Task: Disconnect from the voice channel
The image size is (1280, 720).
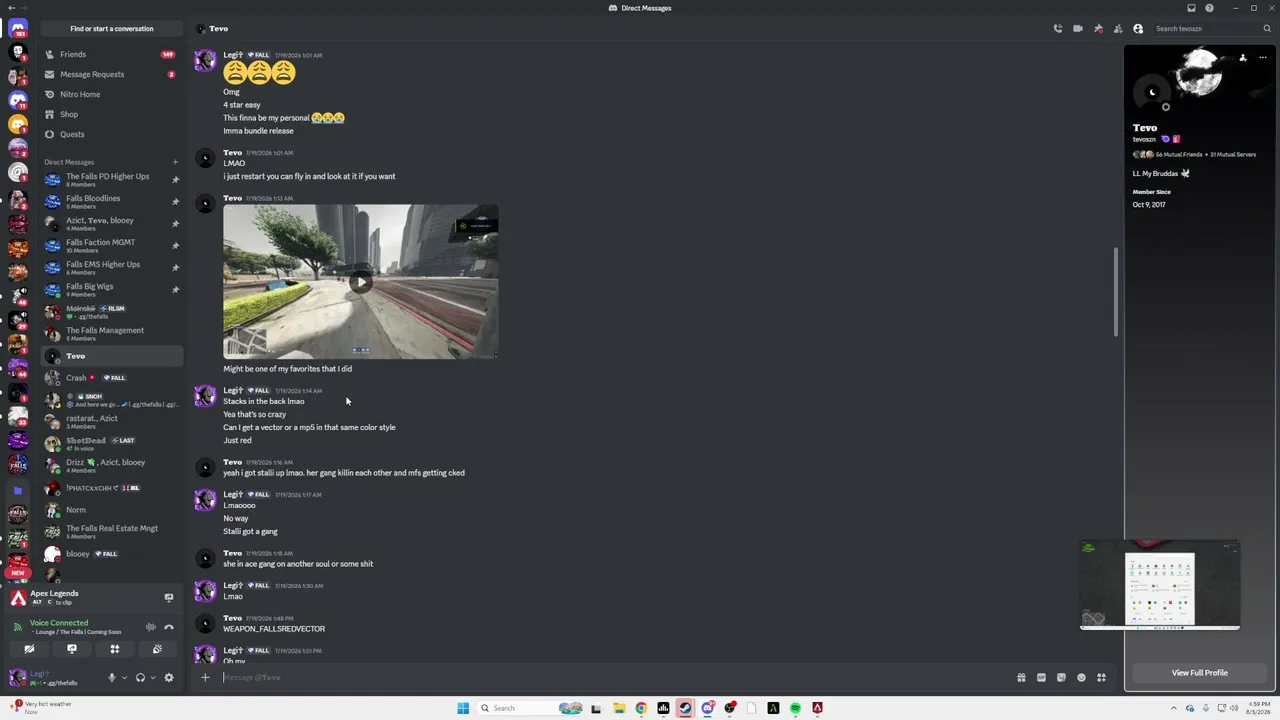Action: pos(169,627)
